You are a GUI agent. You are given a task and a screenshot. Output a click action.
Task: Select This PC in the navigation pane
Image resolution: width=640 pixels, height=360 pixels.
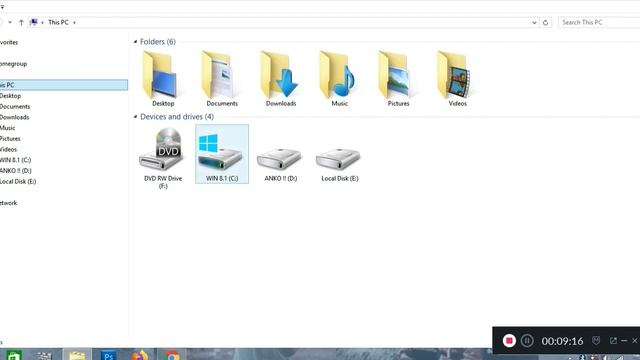click(63, 85)
